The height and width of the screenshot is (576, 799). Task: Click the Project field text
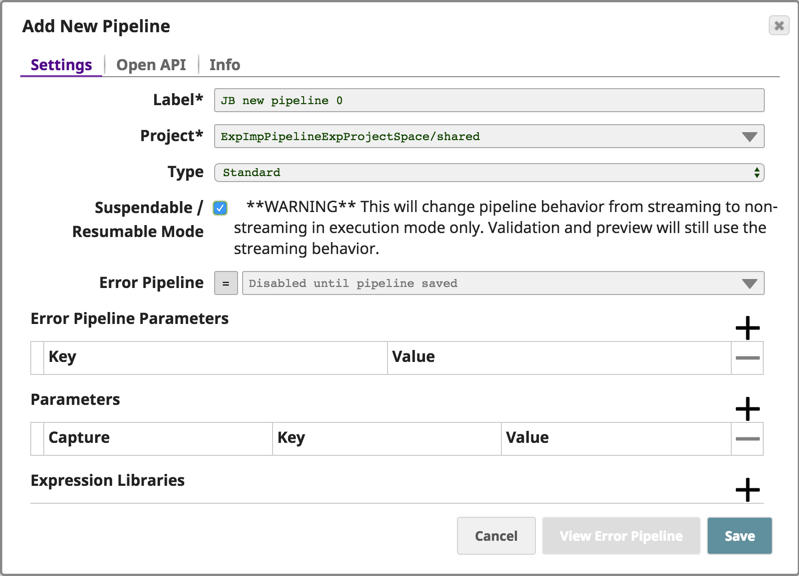click(350, 137)
